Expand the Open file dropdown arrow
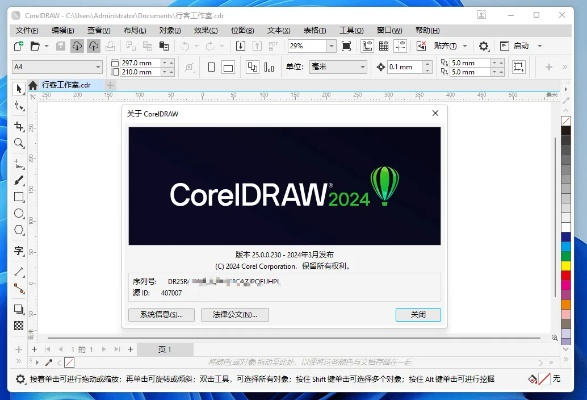587x400 pixels. [46, 46]
